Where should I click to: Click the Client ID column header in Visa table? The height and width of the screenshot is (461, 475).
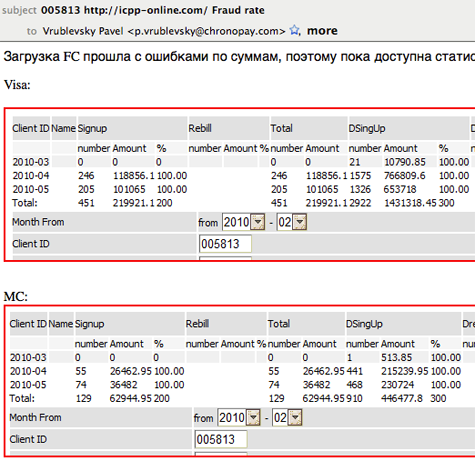coord(31,128)
